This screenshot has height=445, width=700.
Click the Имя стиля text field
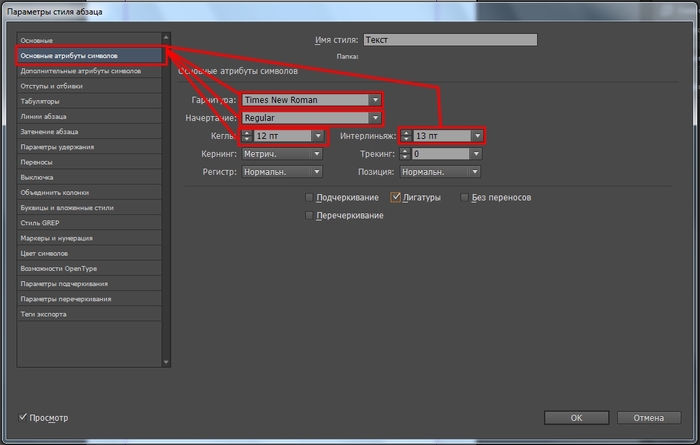pos(450,40)
